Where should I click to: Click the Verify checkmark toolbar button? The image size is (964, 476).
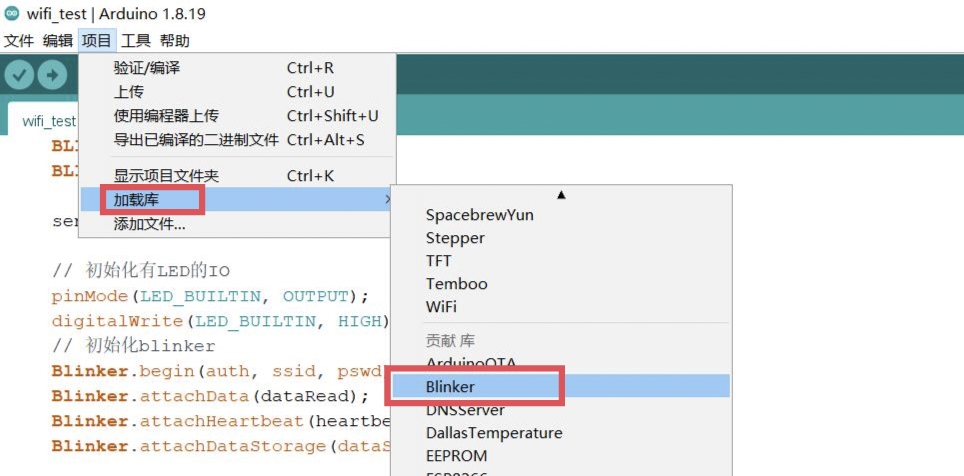(19, 75)
